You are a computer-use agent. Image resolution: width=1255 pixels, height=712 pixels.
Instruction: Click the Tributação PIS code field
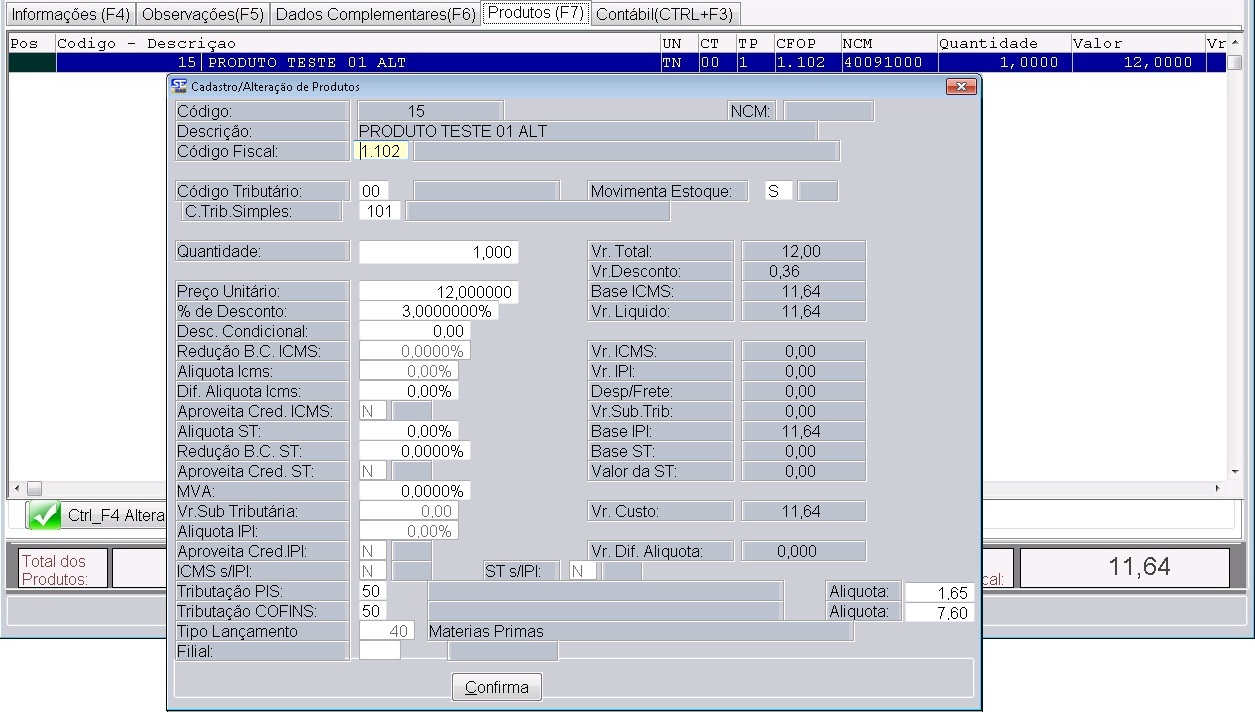[372, 592]
